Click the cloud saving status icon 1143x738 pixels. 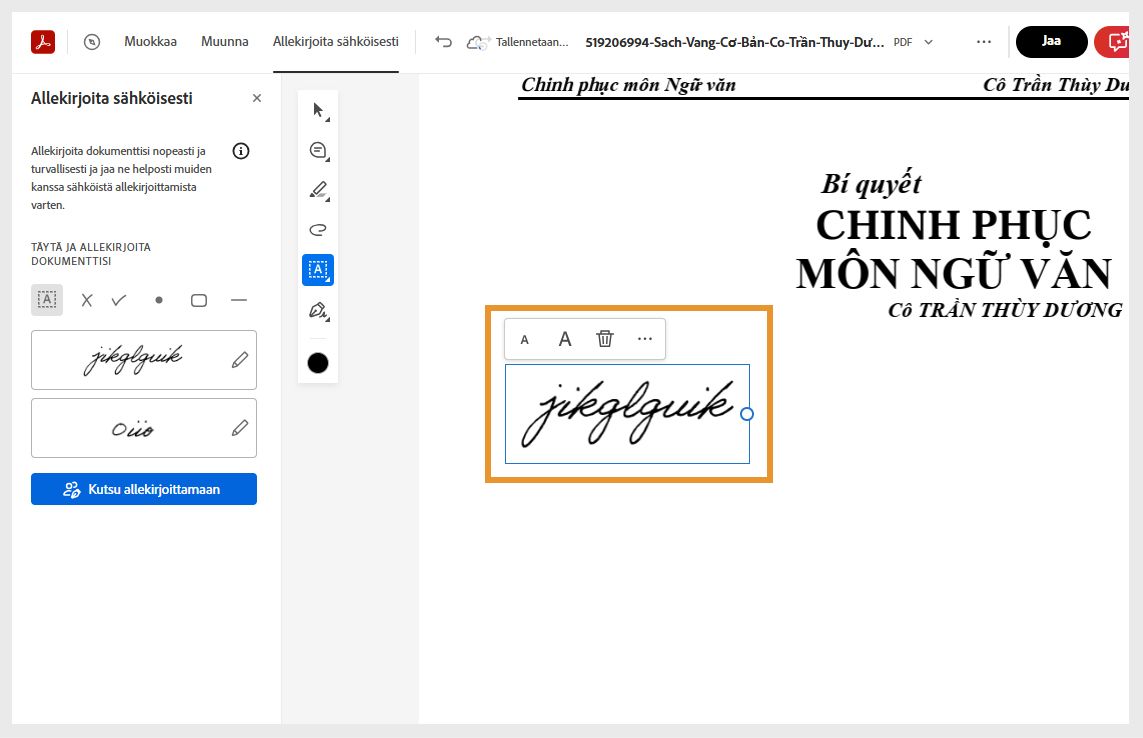coord(477,42)
